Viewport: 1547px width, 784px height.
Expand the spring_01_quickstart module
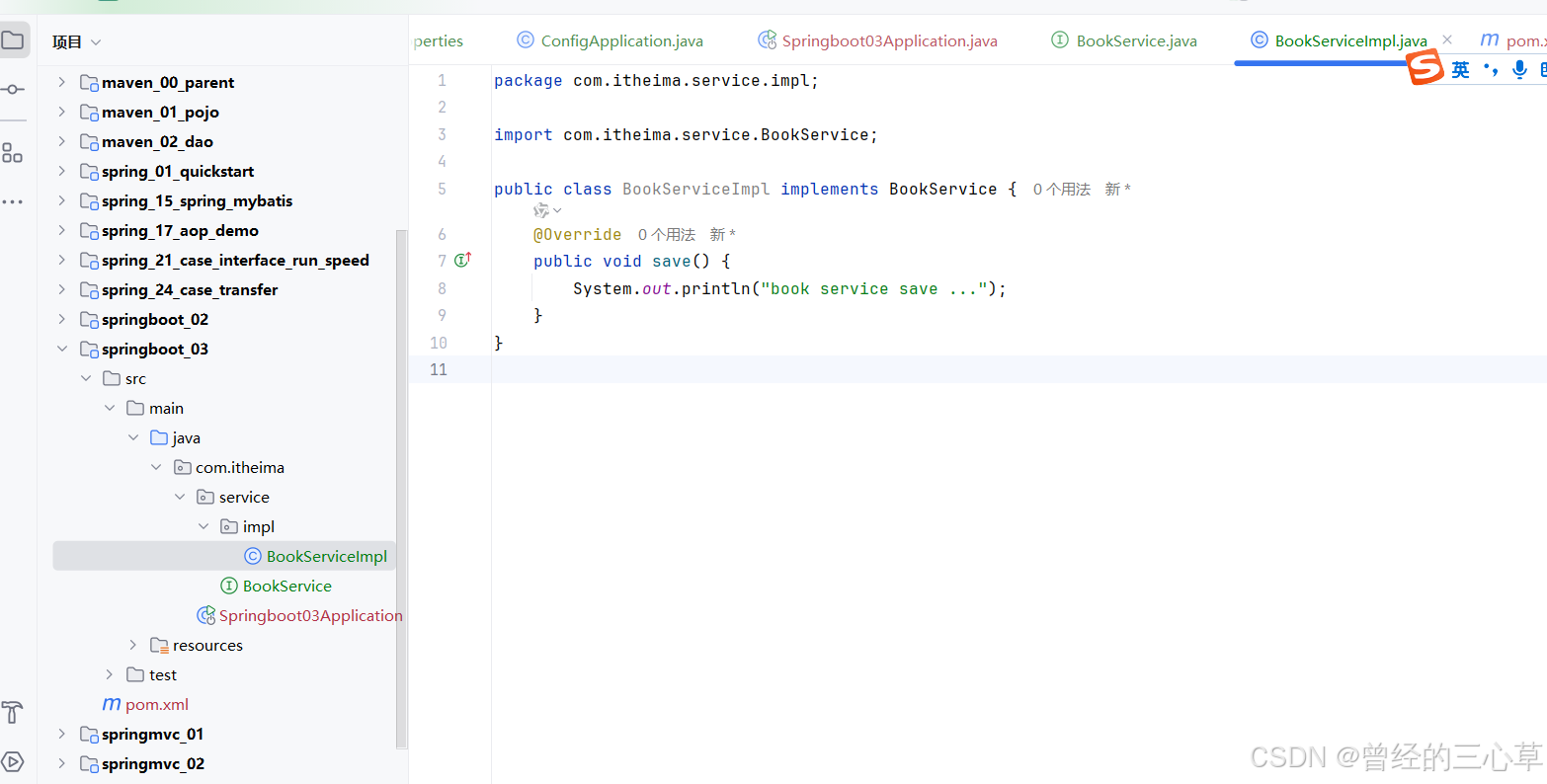pos(62,171)
